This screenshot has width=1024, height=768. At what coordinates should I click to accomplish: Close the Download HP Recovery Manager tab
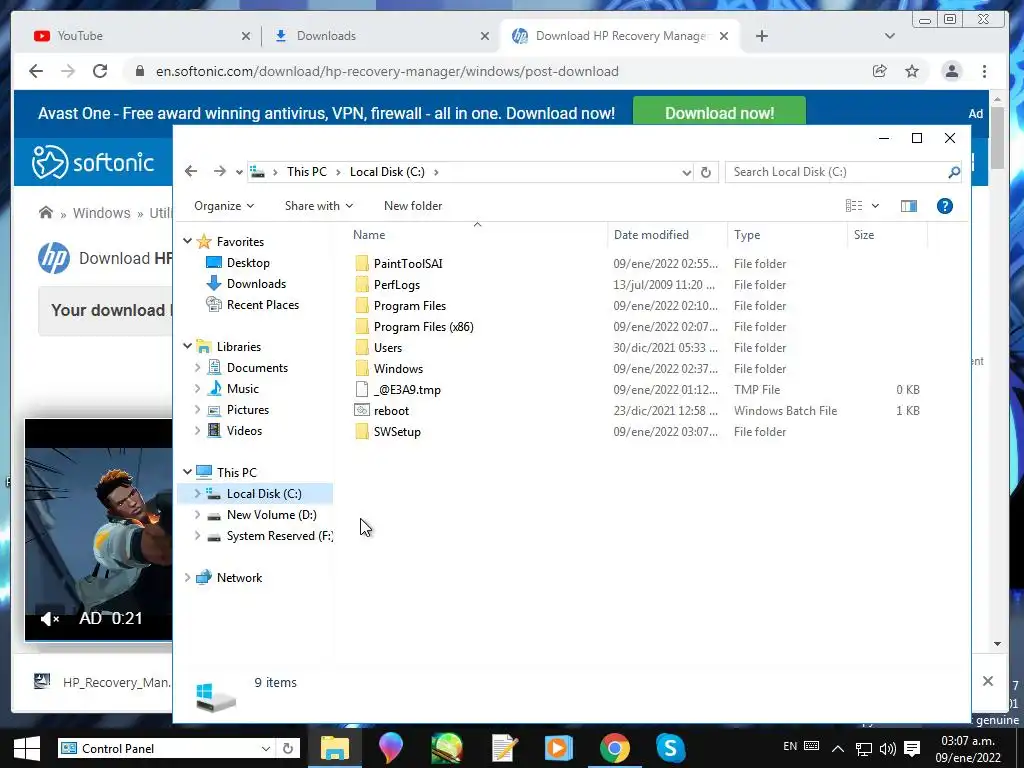[724, 36]
